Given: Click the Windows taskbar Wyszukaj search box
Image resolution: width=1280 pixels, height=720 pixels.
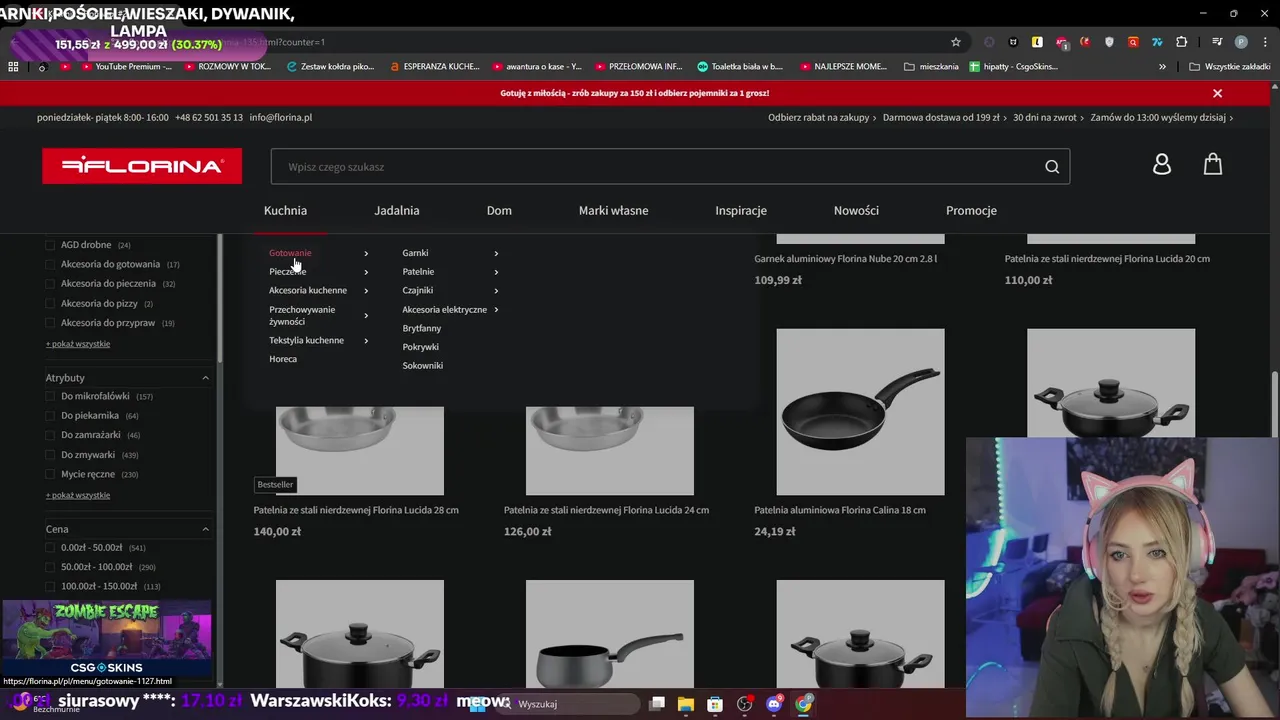Looking at the screenshot, I should pyautogui.click(x=570, y=704).
